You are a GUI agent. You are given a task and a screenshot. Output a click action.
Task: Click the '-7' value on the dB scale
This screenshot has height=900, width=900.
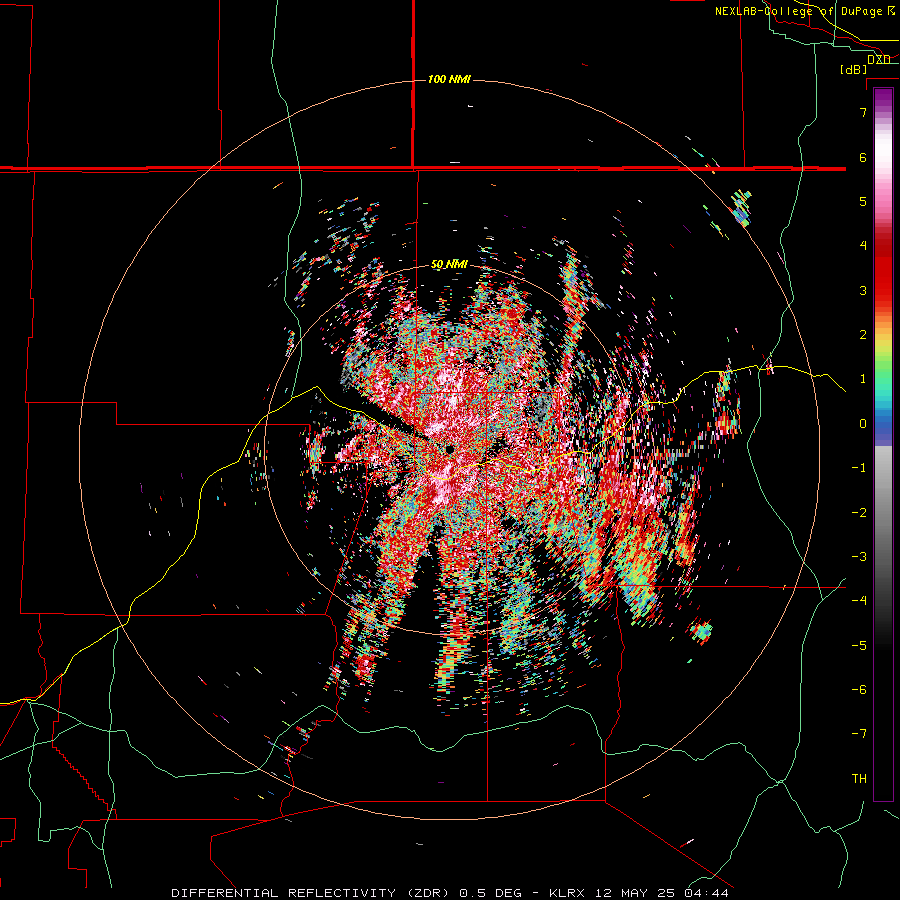pos(859,734)
